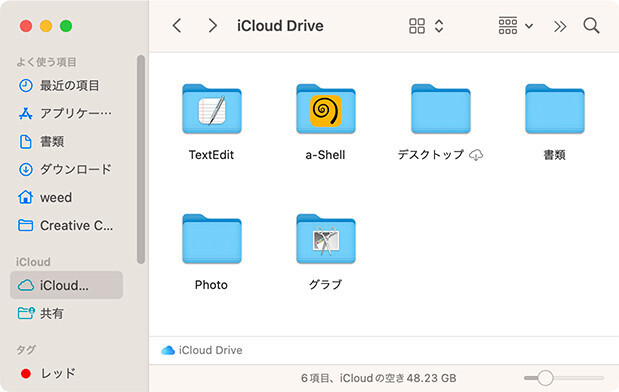The height and width of the screenshot is (392, 619).
Task: Select the 書類 folder in the file area
Action: pyautogui.click(x=555, y=109)
